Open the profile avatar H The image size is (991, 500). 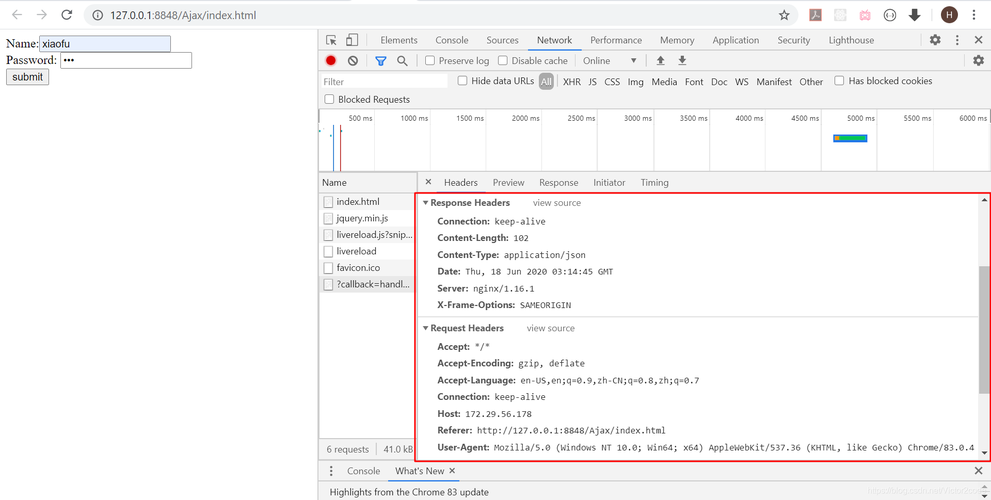[x=949, y=15]
